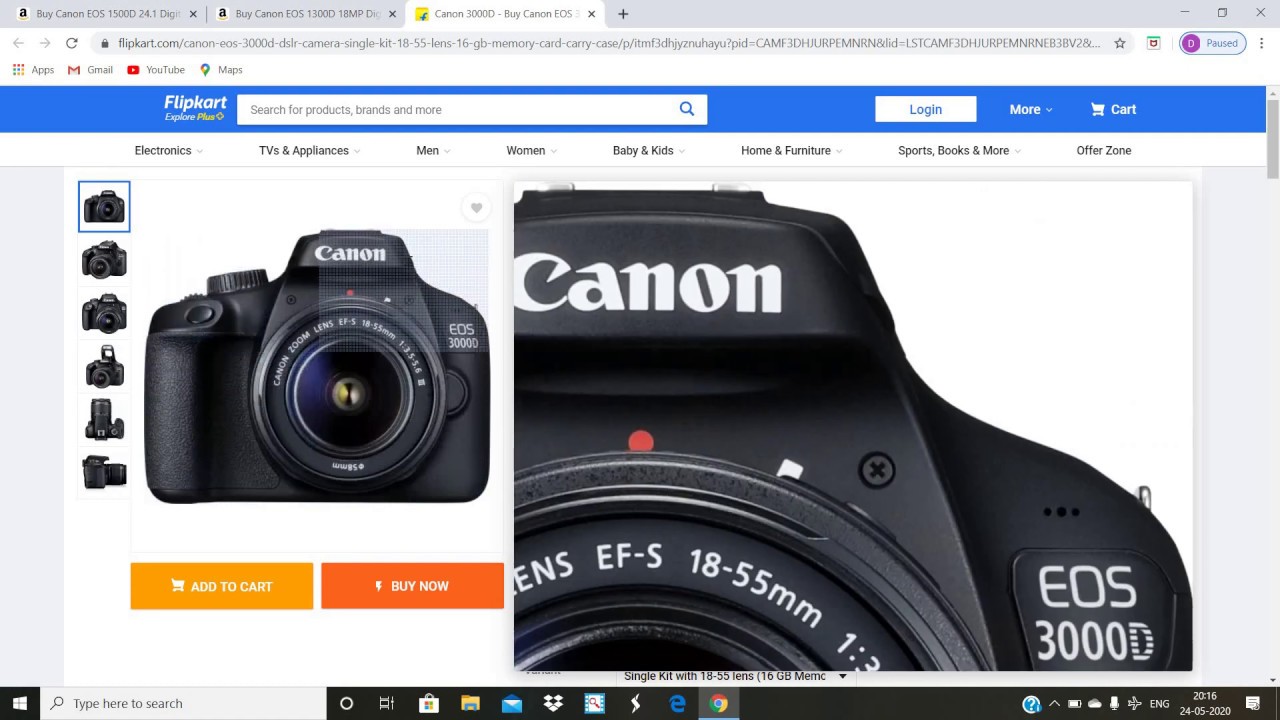Viewport: 1280px width, 720px height.
Task: Open the notification center icon
Action: click(1253, 703)
